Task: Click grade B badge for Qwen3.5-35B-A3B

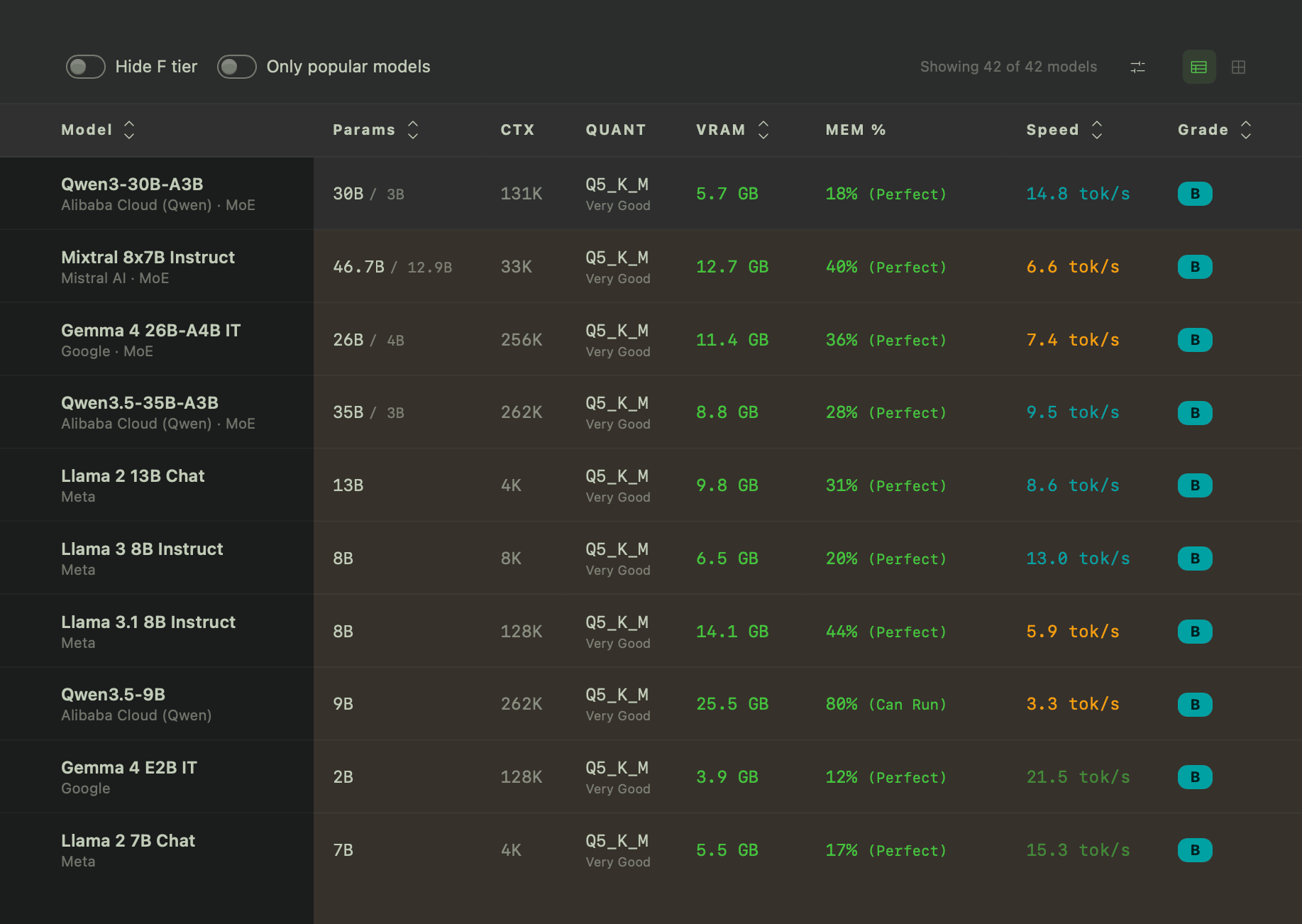Action: [x=1195, y=413]
